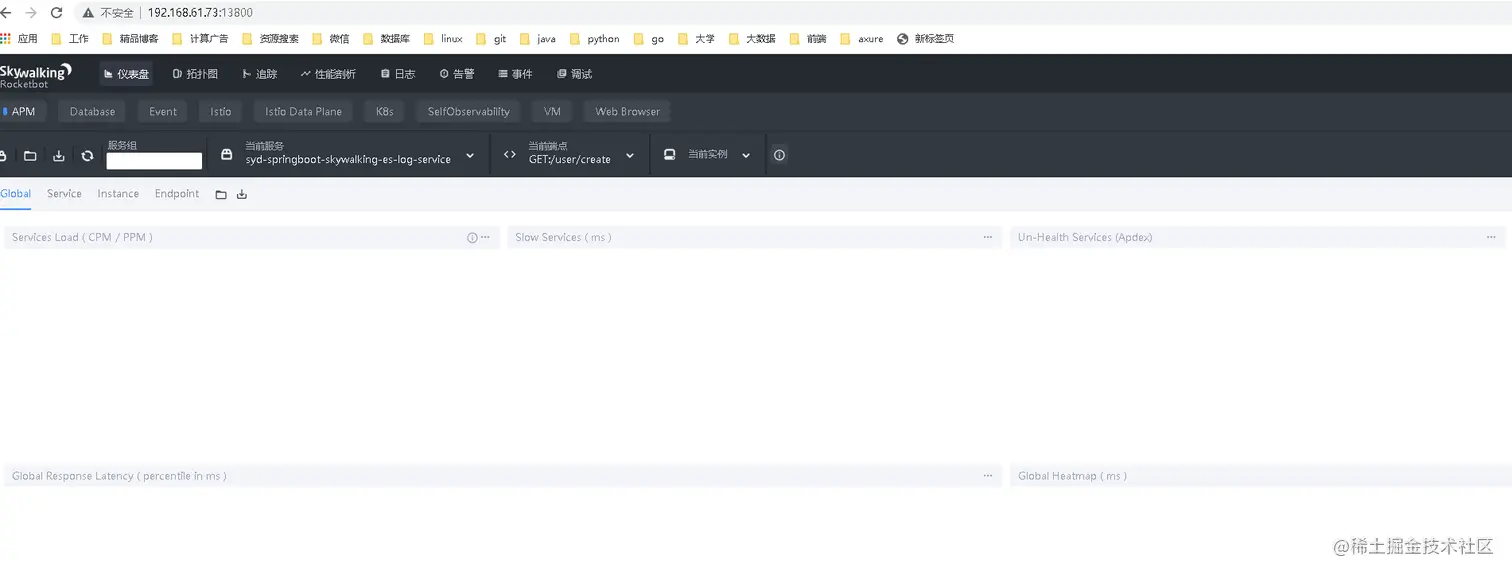Open the 工作 bookmark folder
The height and width of the screenshot is (575, 1512).
(70, 39)
